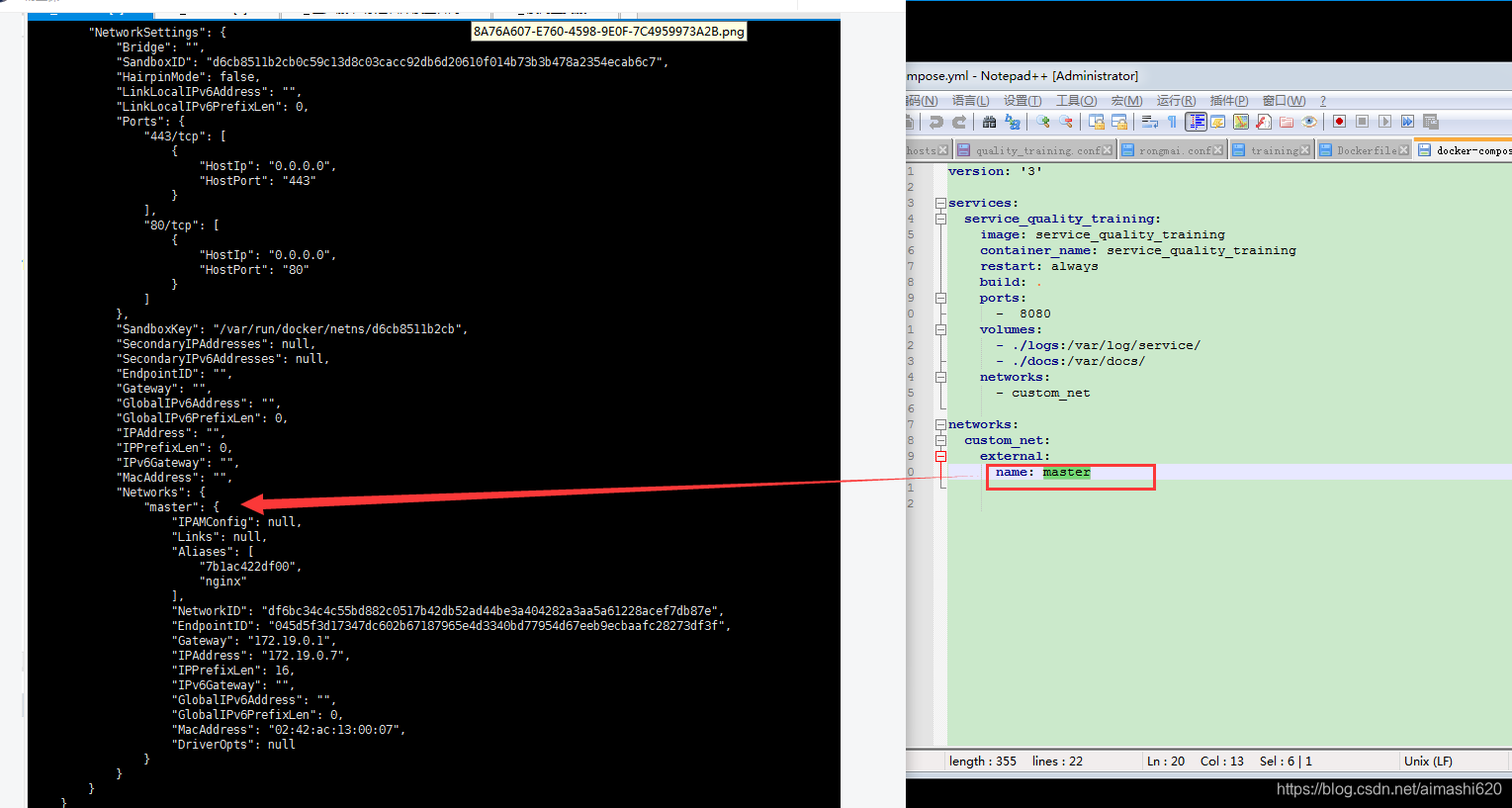The height and width of the screenshot is (808, 1512).
Task: Open the Document Map icon
Action: 1240,122
